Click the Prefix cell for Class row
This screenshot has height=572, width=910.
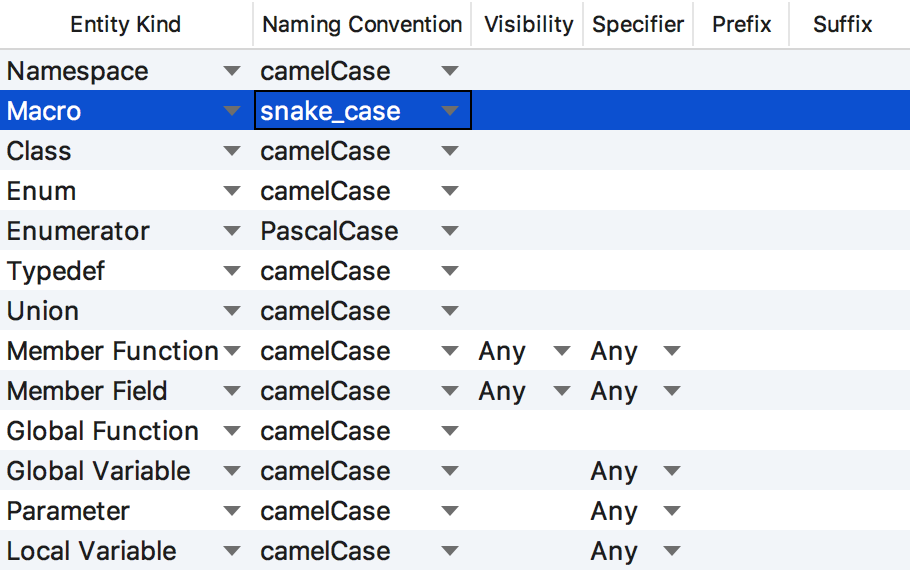pyautogui.click(x=740, y=151)
